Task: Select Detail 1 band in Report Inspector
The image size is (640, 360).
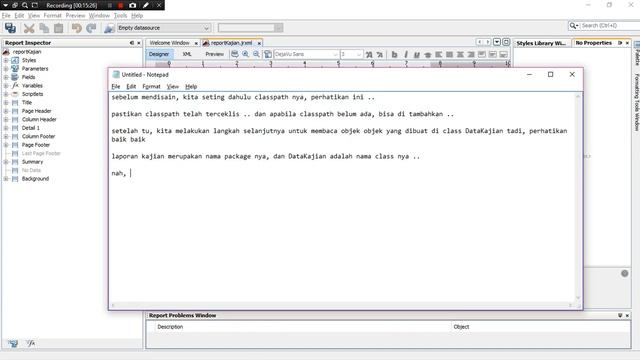Action: 31,128
